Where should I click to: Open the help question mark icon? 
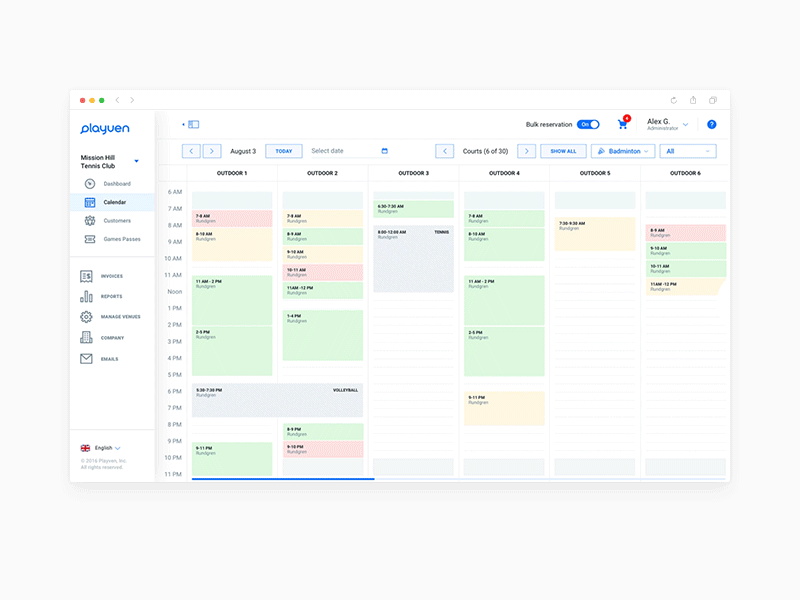point(712,124)
